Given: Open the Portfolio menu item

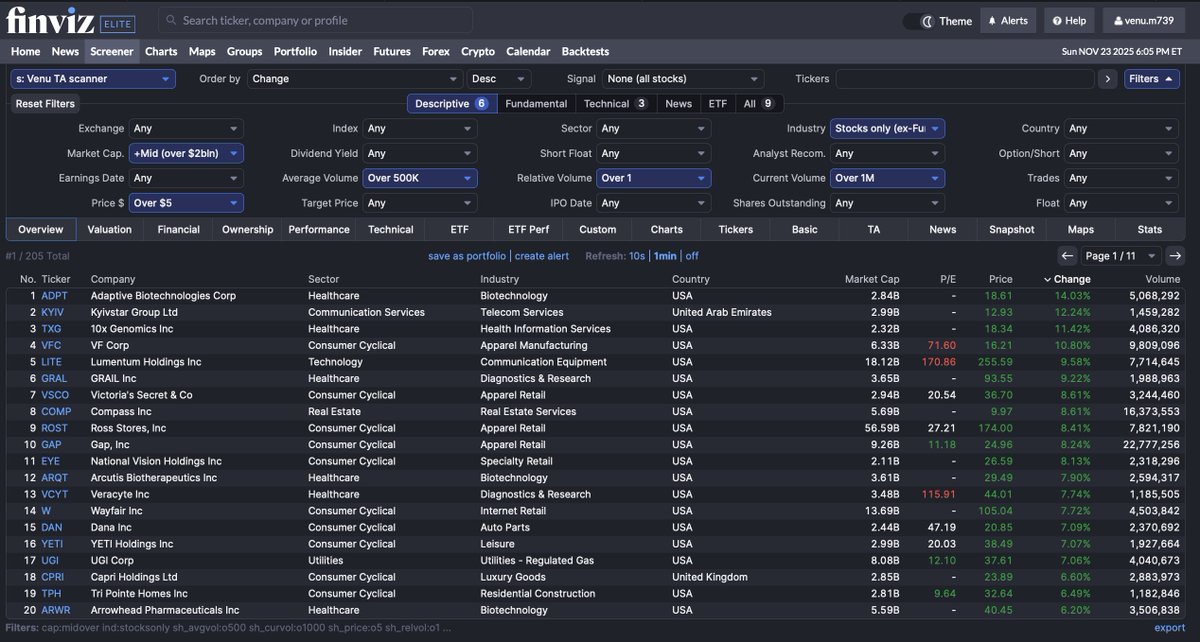Looking at the screenshot, I should coord(295,51).
